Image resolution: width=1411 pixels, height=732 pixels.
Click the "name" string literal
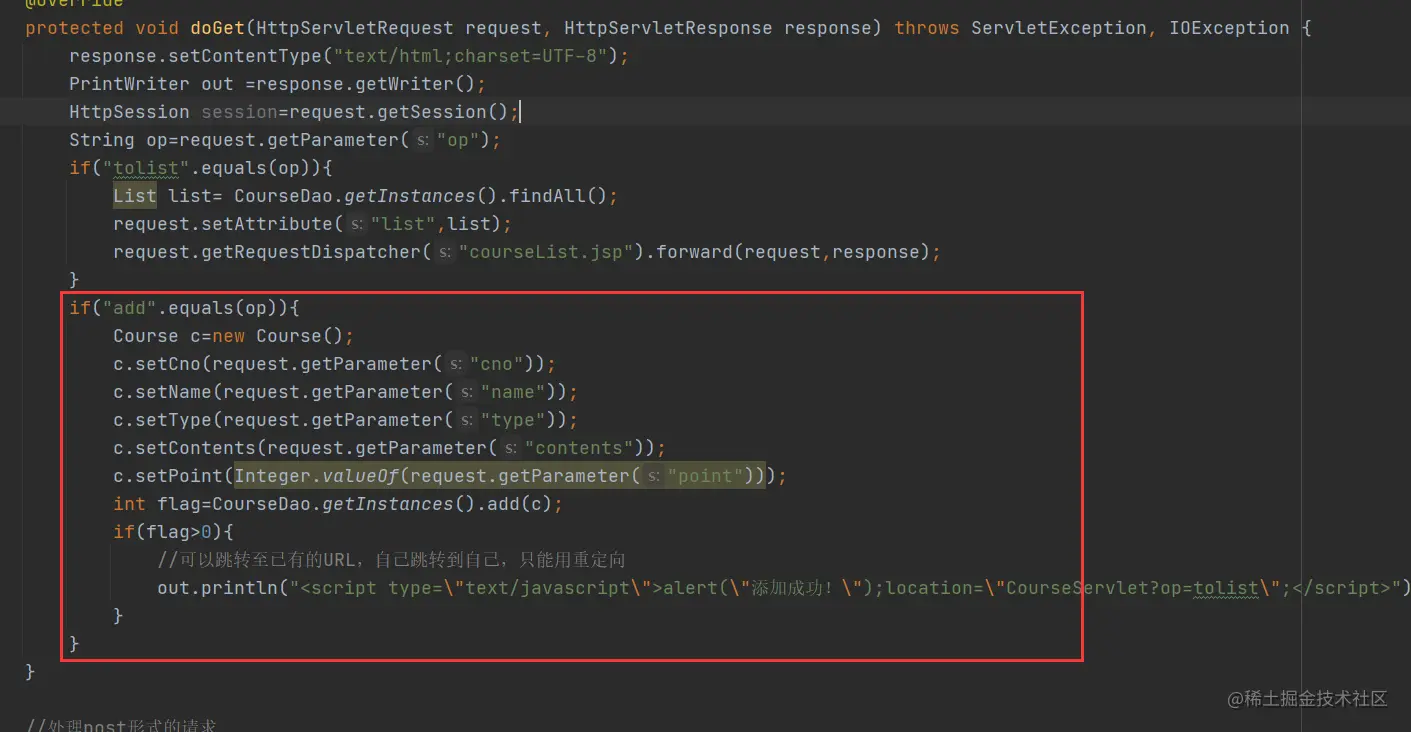point(514,392)
